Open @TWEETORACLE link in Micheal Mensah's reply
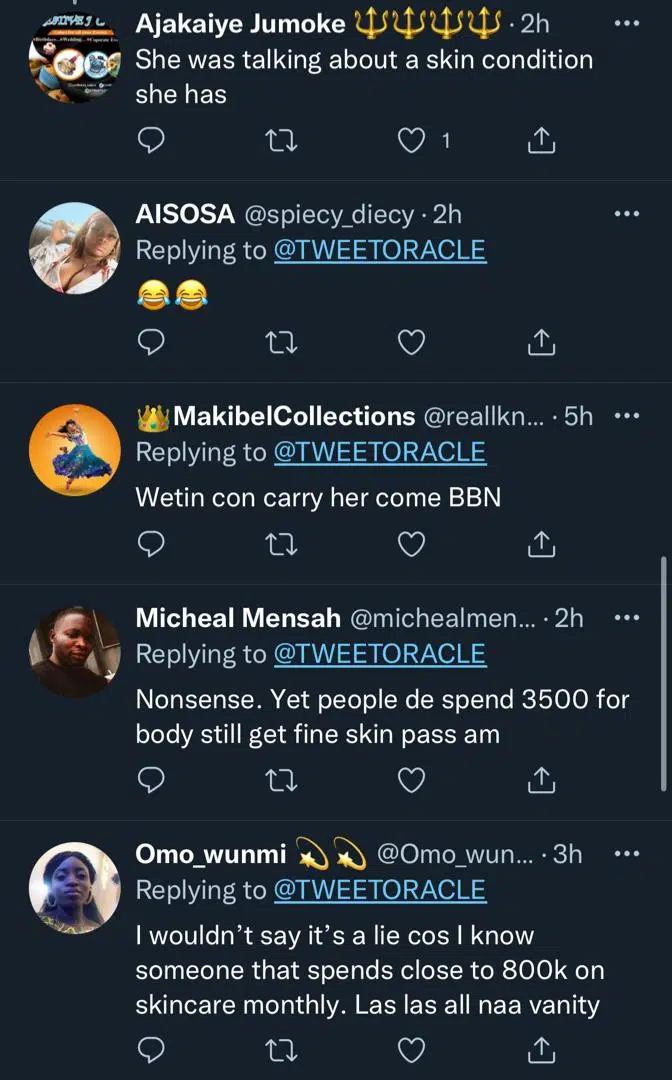Screen dimensions: 672x1080 click(379, 654)
